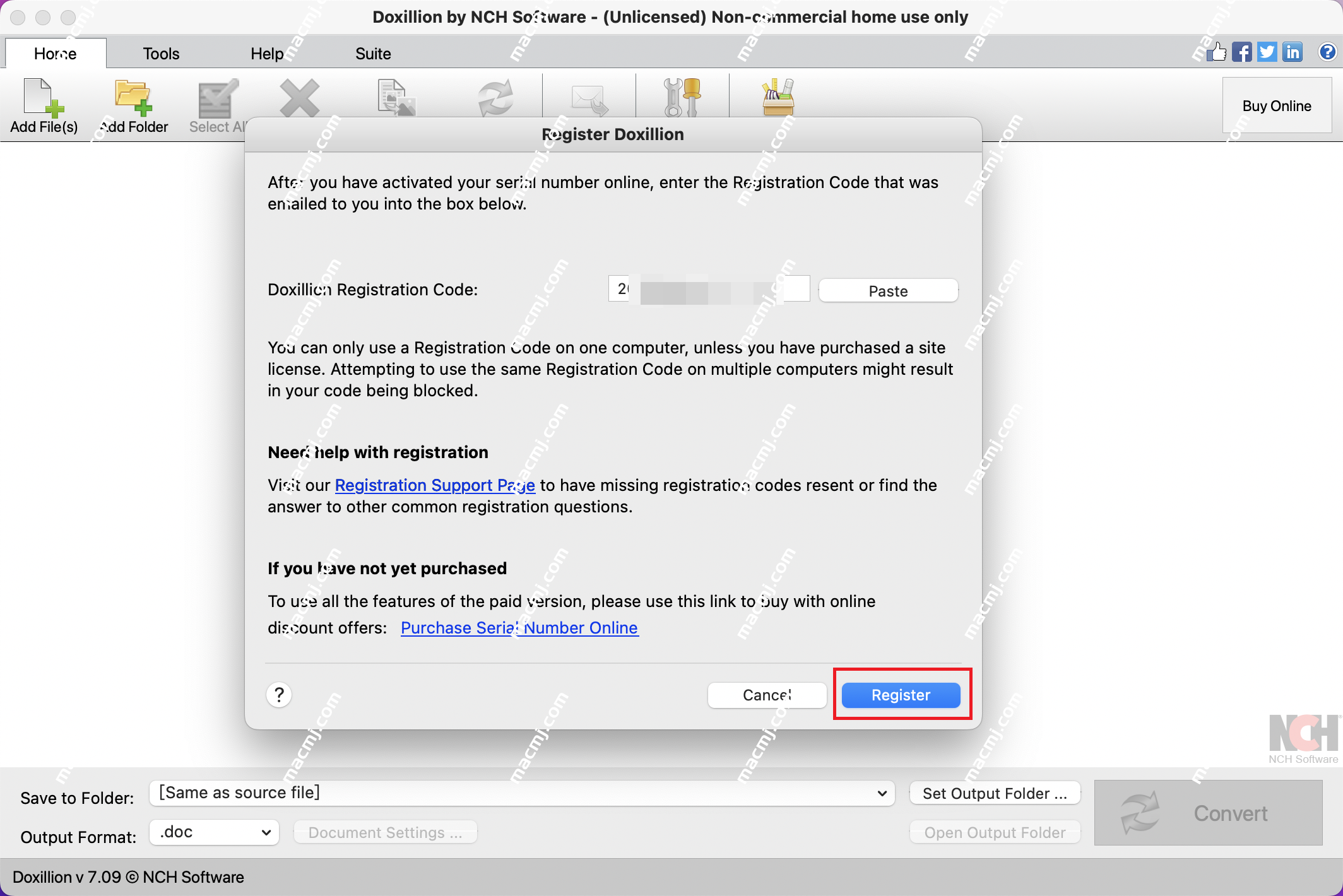Click the email envelope toolbar icon
Viewport: 1343px width, 896px height.
coord(589,100)
